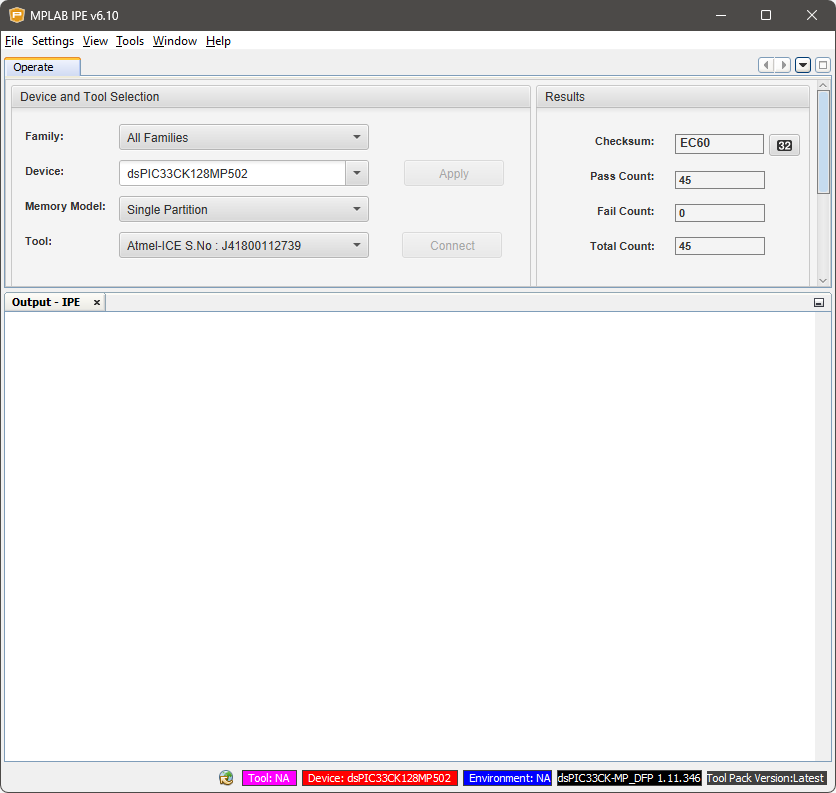The width and height of the screenshot is (836, 793).
Task: Open the Family dropdown
Action: tap(244, 138)
